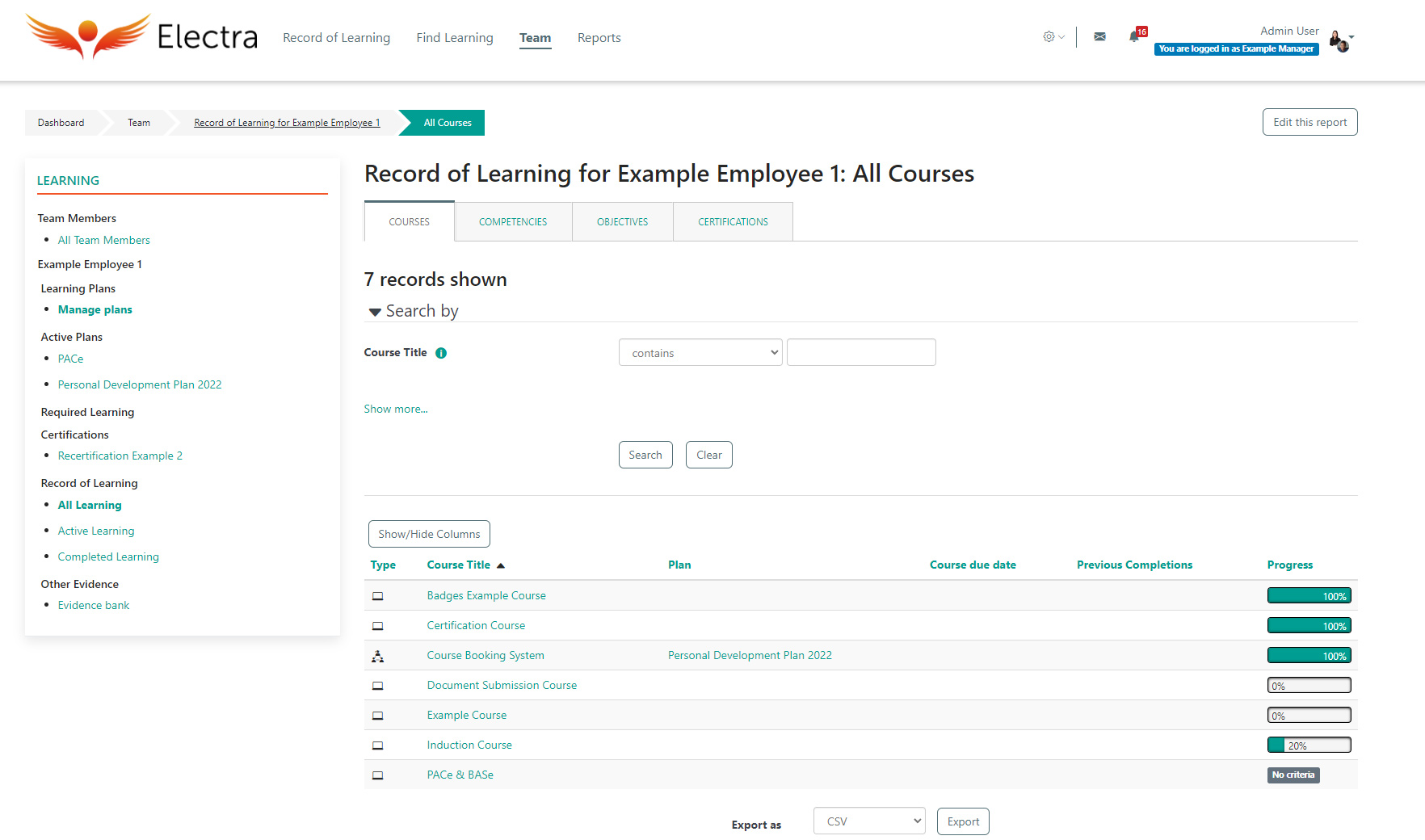Click Course Booking System type icon
Screen dimensions: 1425x840
tap(377, 656)
